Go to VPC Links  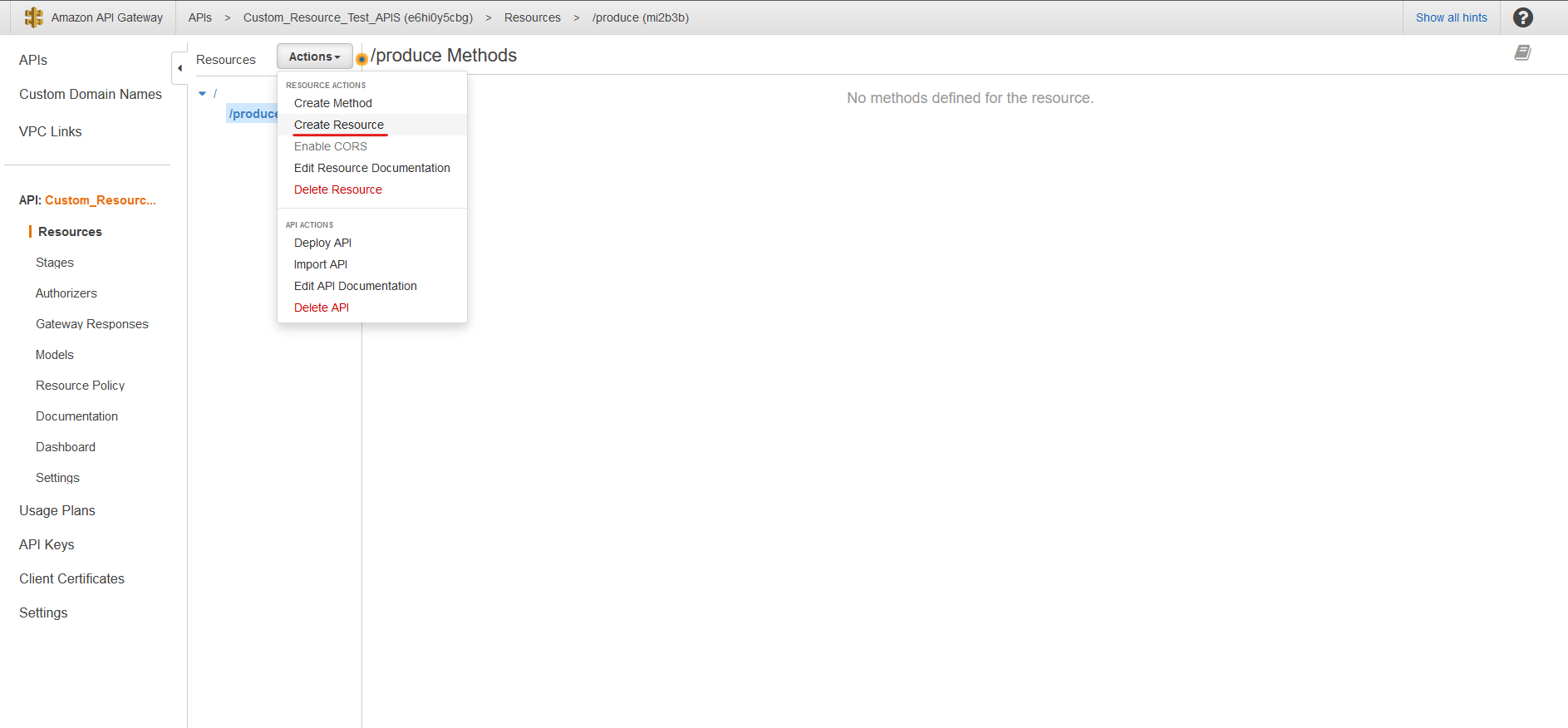point(50,131)
